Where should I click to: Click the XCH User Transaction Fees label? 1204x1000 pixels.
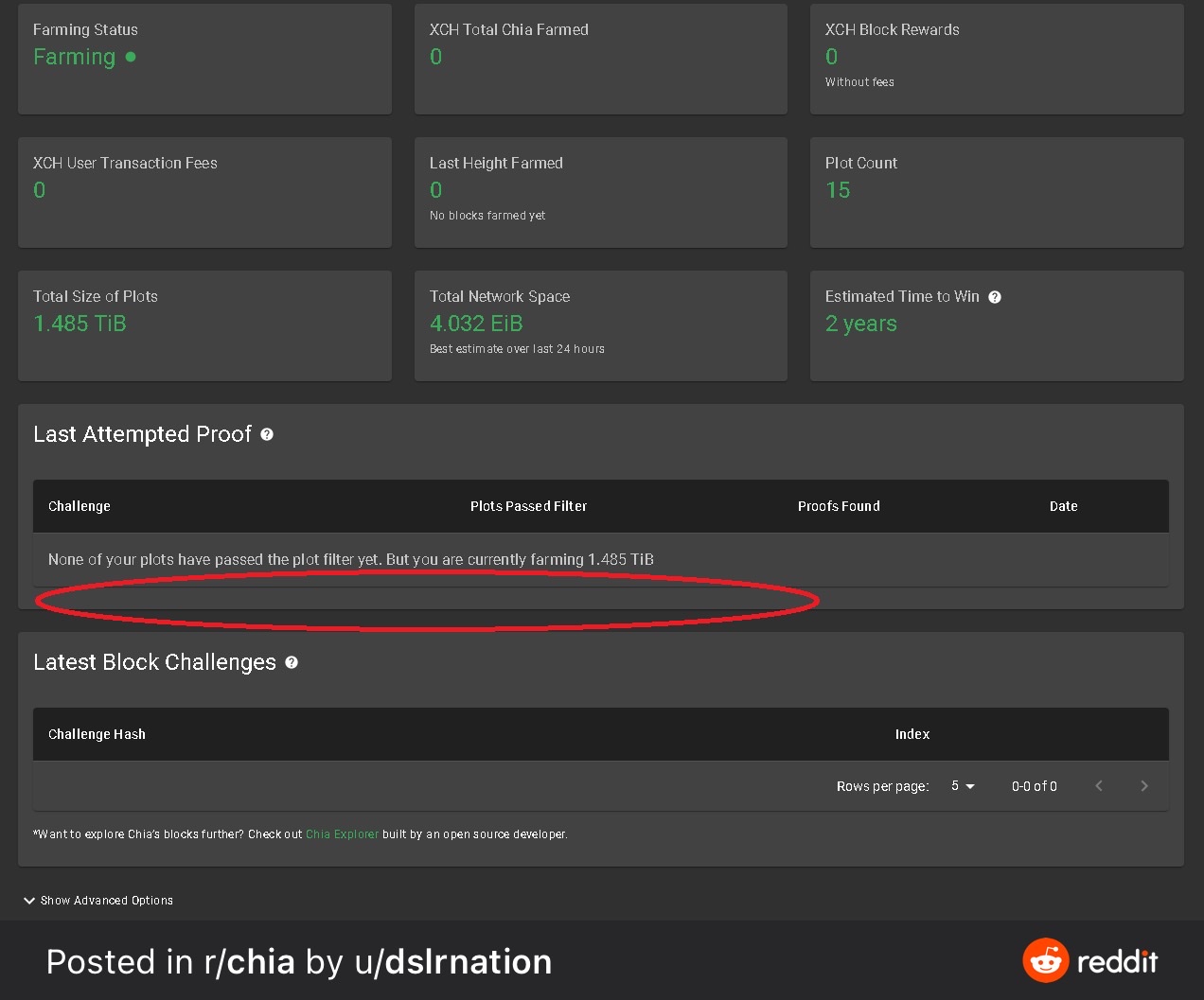pyautogui.click(x=125, y=163)
